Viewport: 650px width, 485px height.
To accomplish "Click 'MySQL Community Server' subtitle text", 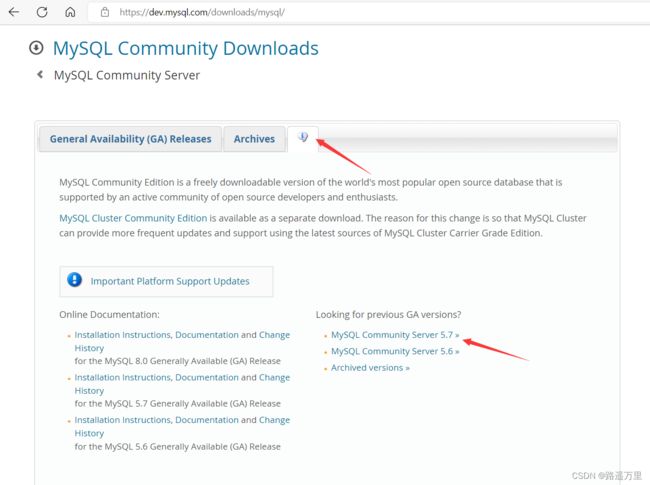I will click(127, 75).
